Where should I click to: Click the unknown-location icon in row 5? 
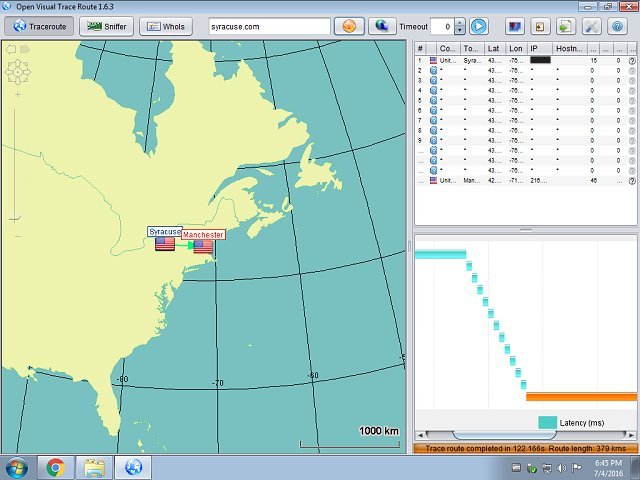click(433, 100)
